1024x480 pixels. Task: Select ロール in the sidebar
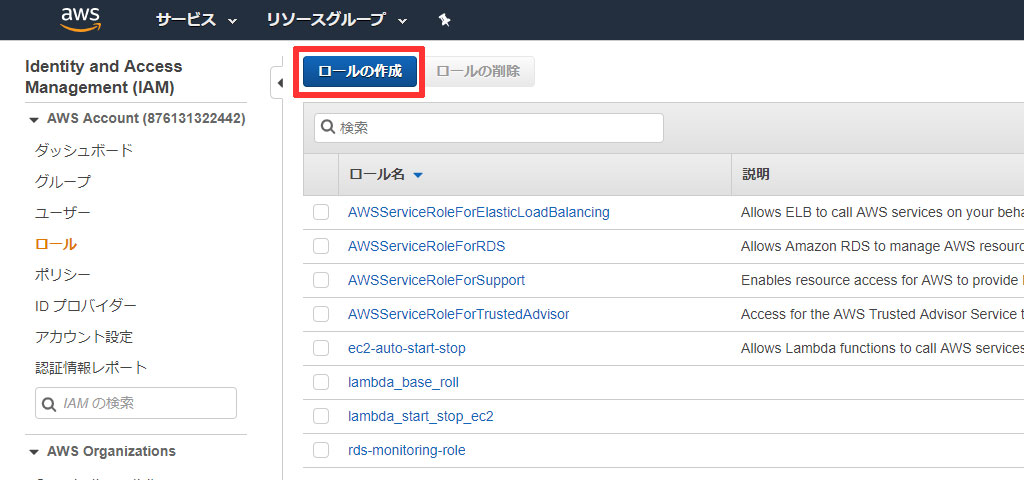pyautogui.click(x=56, y=244)
